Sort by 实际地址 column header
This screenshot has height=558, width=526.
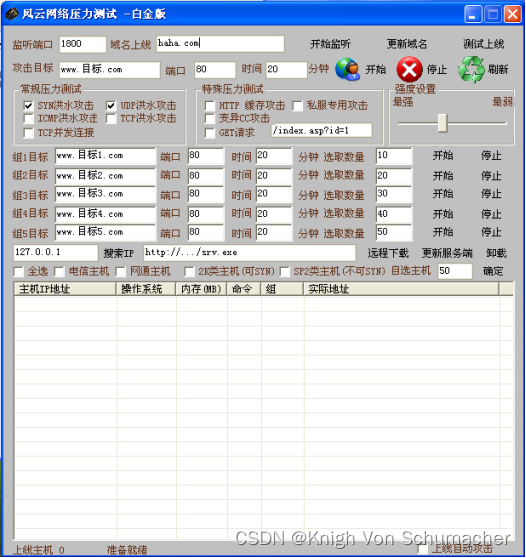pos(401,289)
